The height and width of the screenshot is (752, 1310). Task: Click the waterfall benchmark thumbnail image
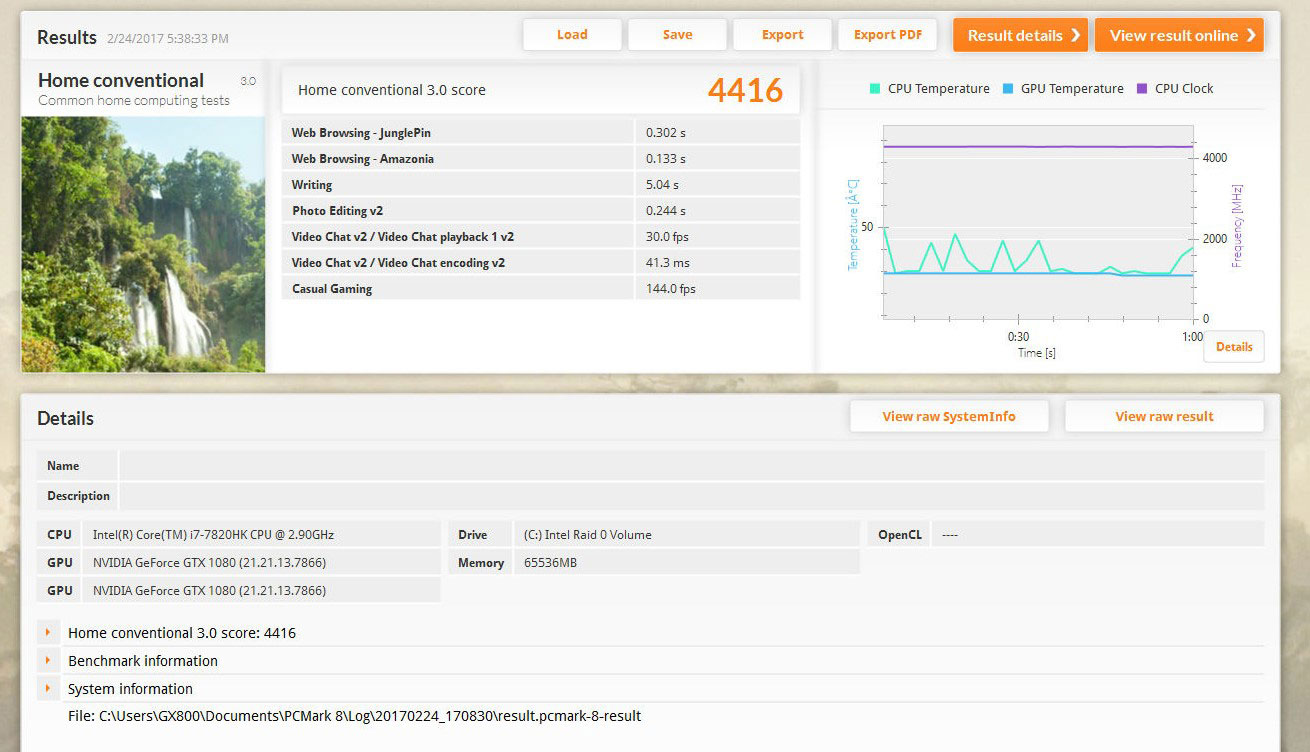click(x=143, y=244)
